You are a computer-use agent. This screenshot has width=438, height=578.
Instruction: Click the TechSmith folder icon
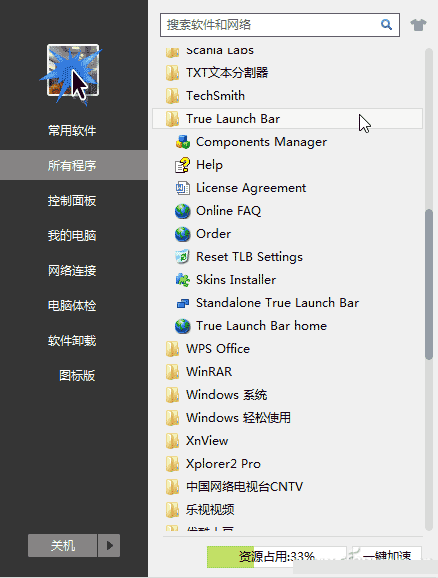tap(172, 96)
